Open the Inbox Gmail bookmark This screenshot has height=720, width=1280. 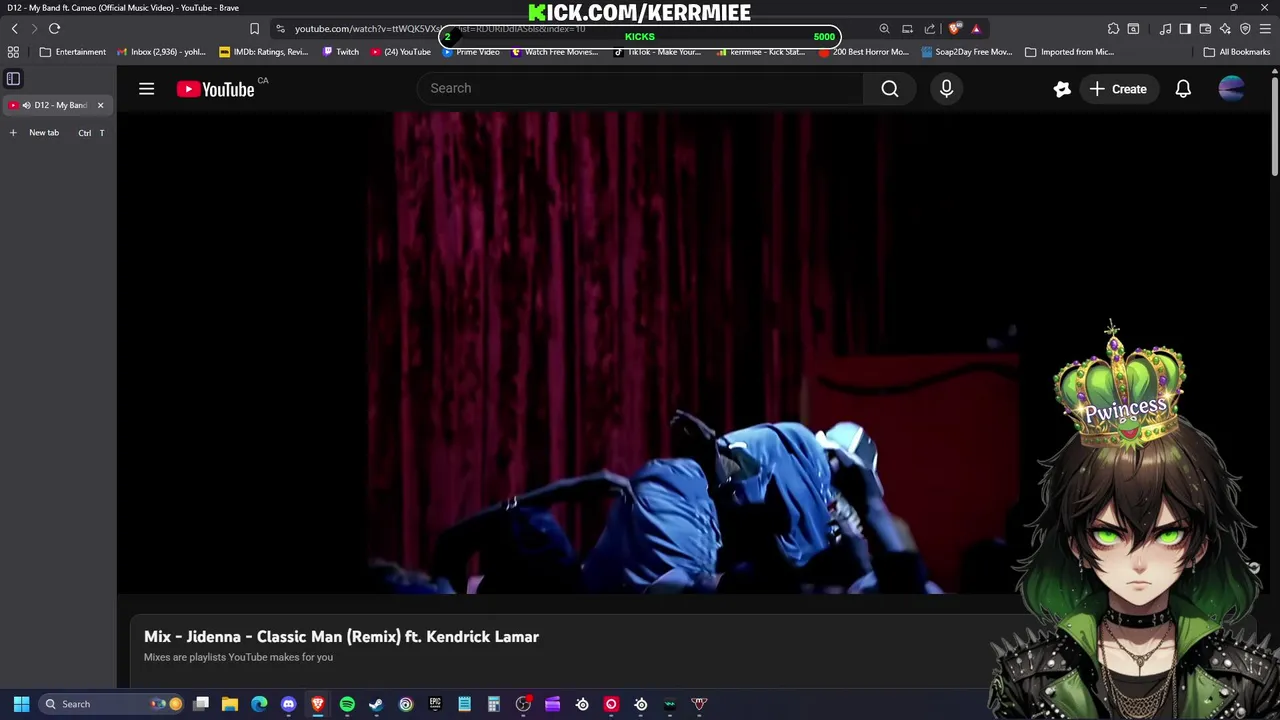[161, 52]
